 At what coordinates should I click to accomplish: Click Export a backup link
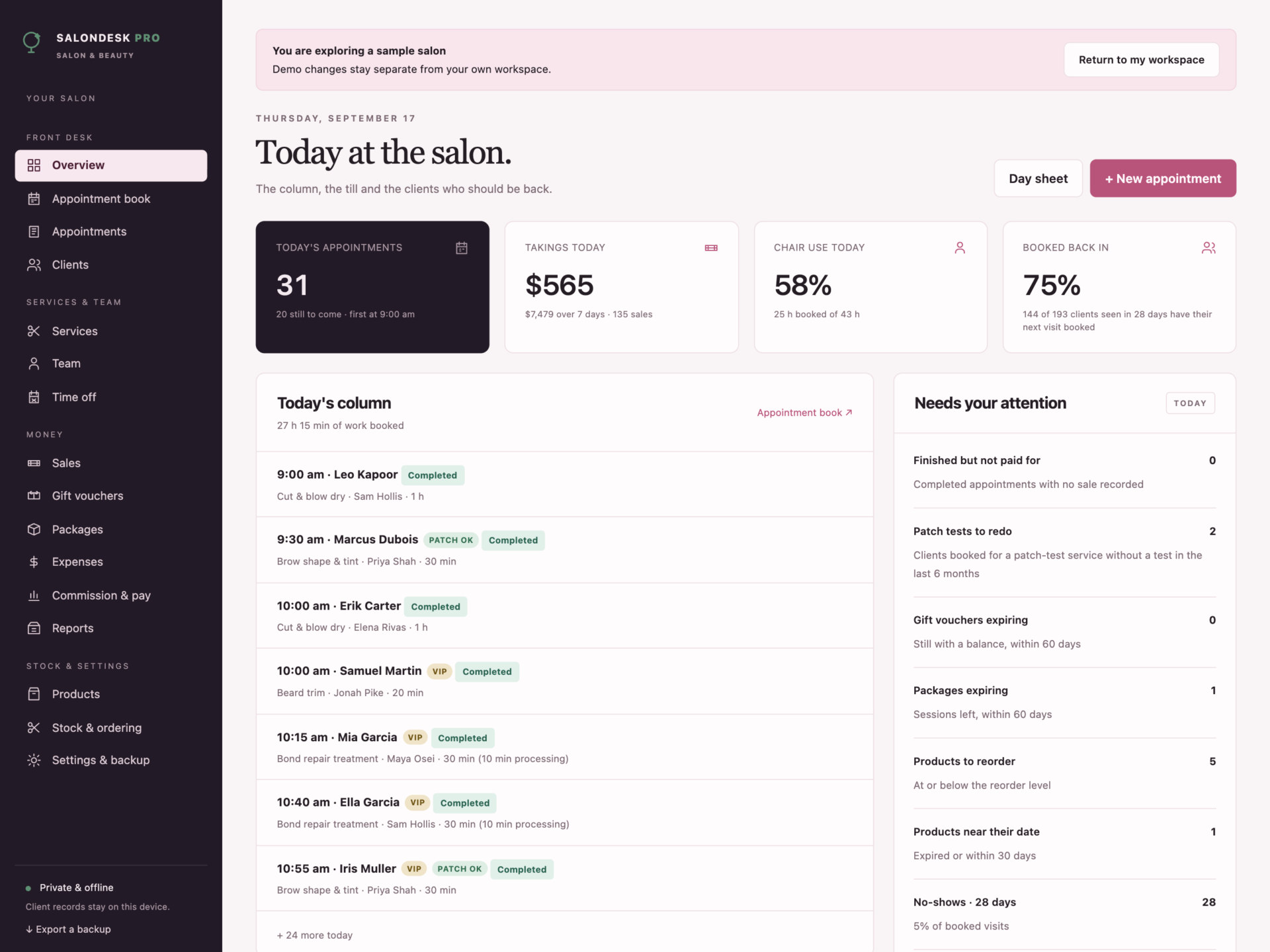coord(68,929)
